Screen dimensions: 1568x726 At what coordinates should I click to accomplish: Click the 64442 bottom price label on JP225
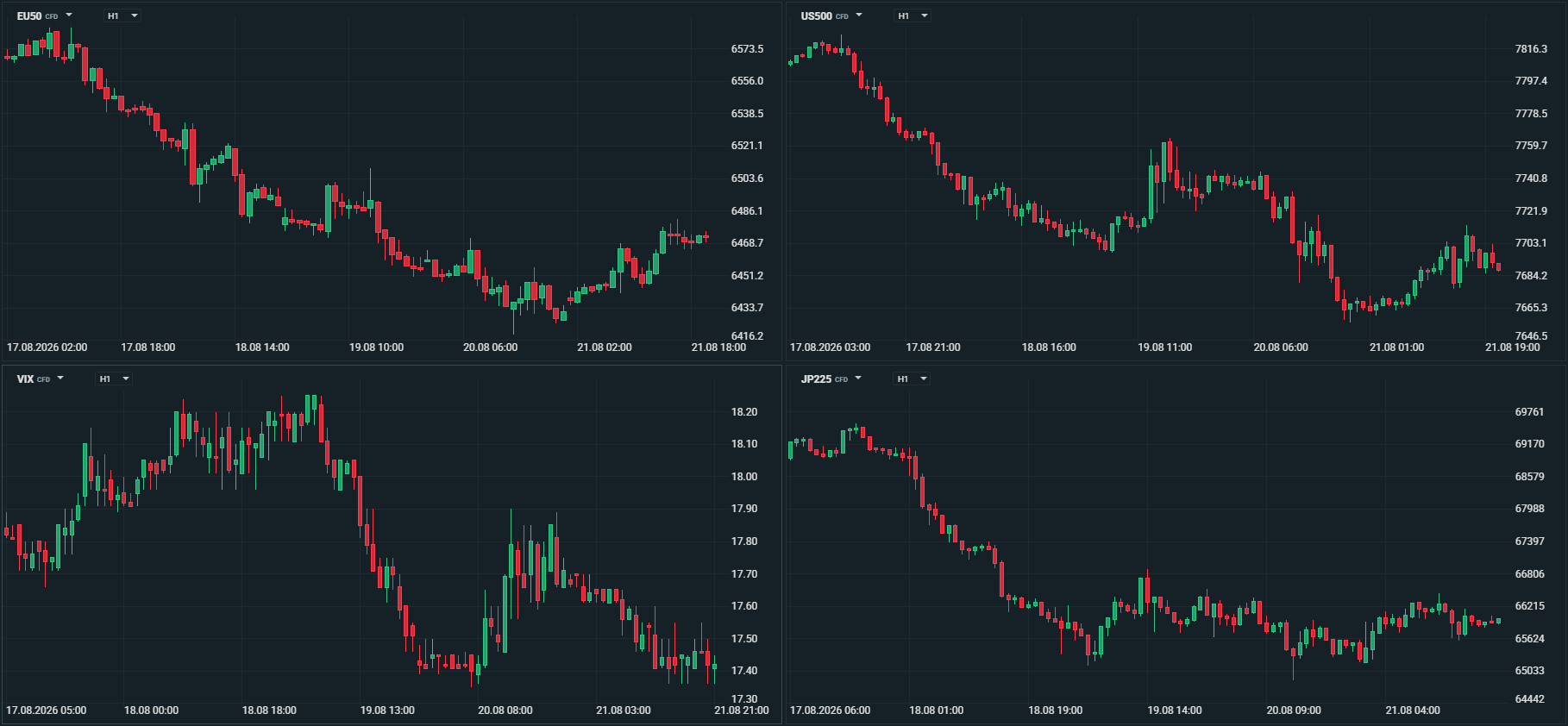point(1529,699)
